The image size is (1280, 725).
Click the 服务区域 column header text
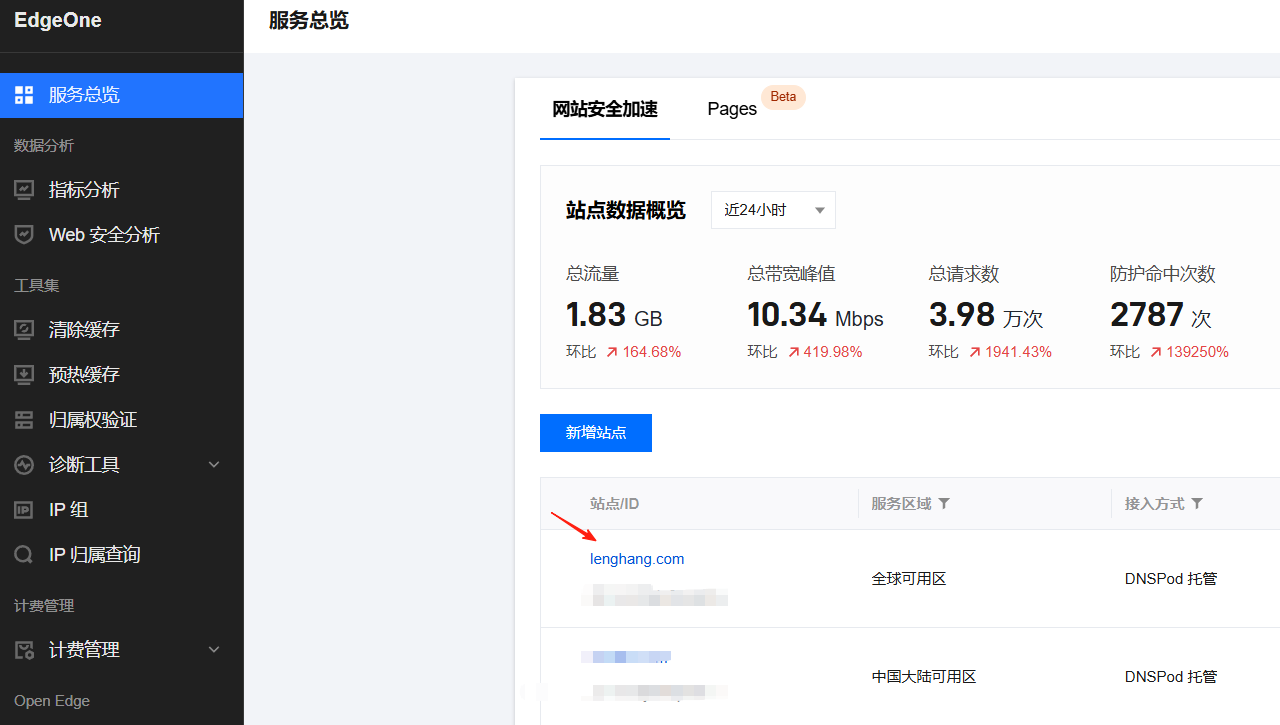901,504
